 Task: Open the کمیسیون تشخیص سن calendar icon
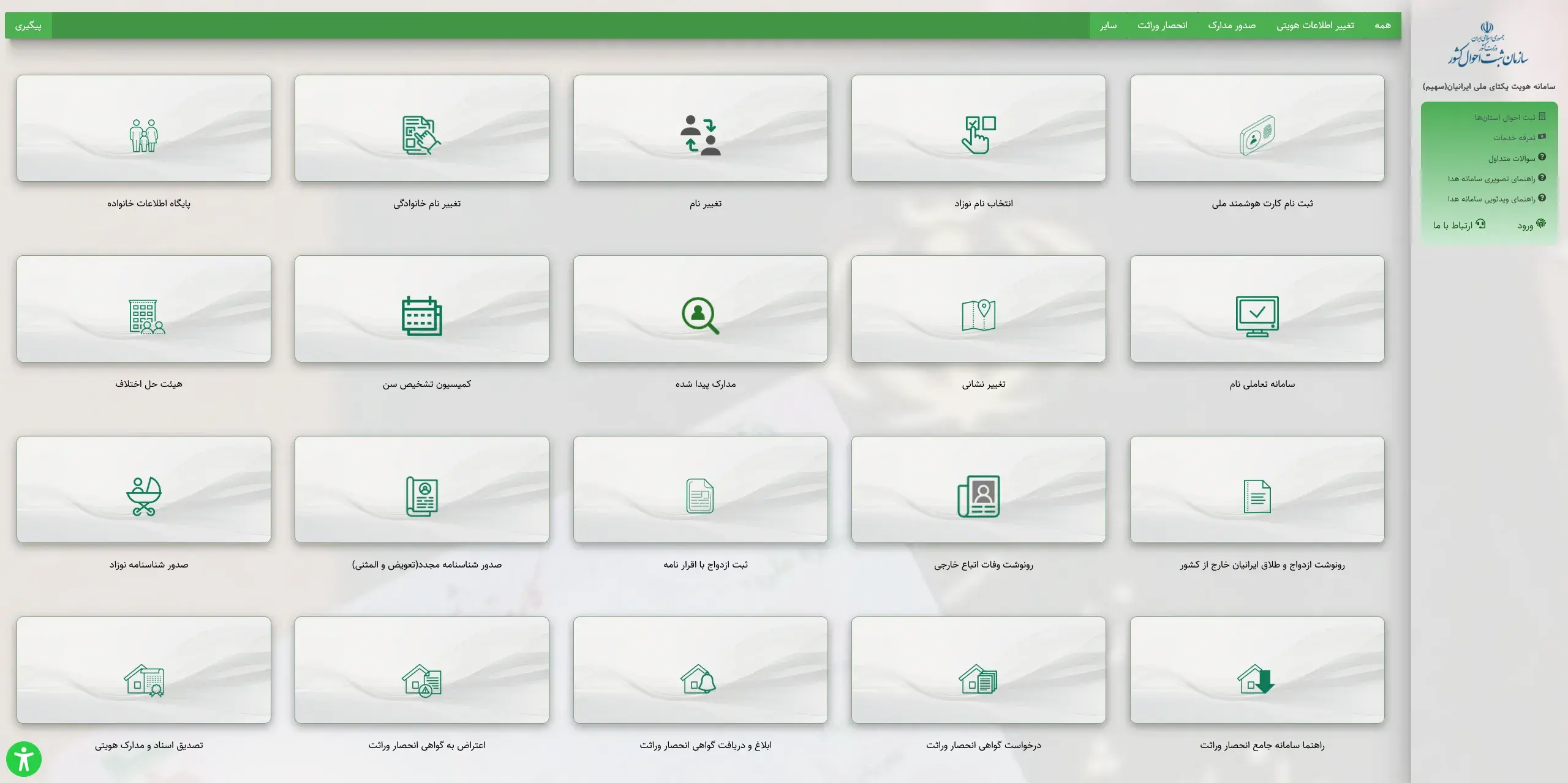click(x=422, y=316)
